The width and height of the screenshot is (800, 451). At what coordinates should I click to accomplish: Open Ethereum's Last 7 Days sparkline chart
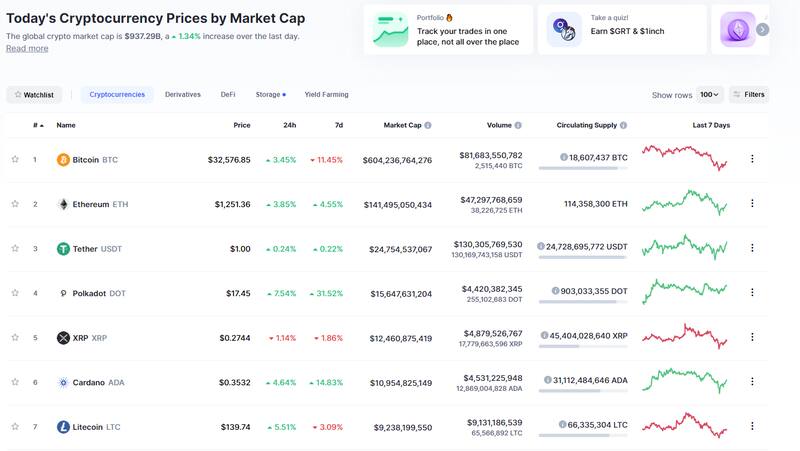[685, 203]
